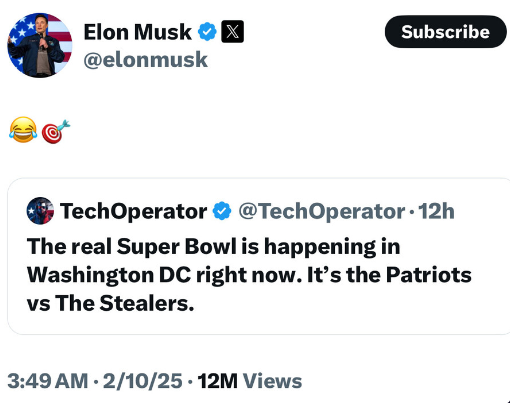Click the 12h quoted post timestamp
Image resolution: width=510 pixels, height=403 pixels.
pos(436,211)
